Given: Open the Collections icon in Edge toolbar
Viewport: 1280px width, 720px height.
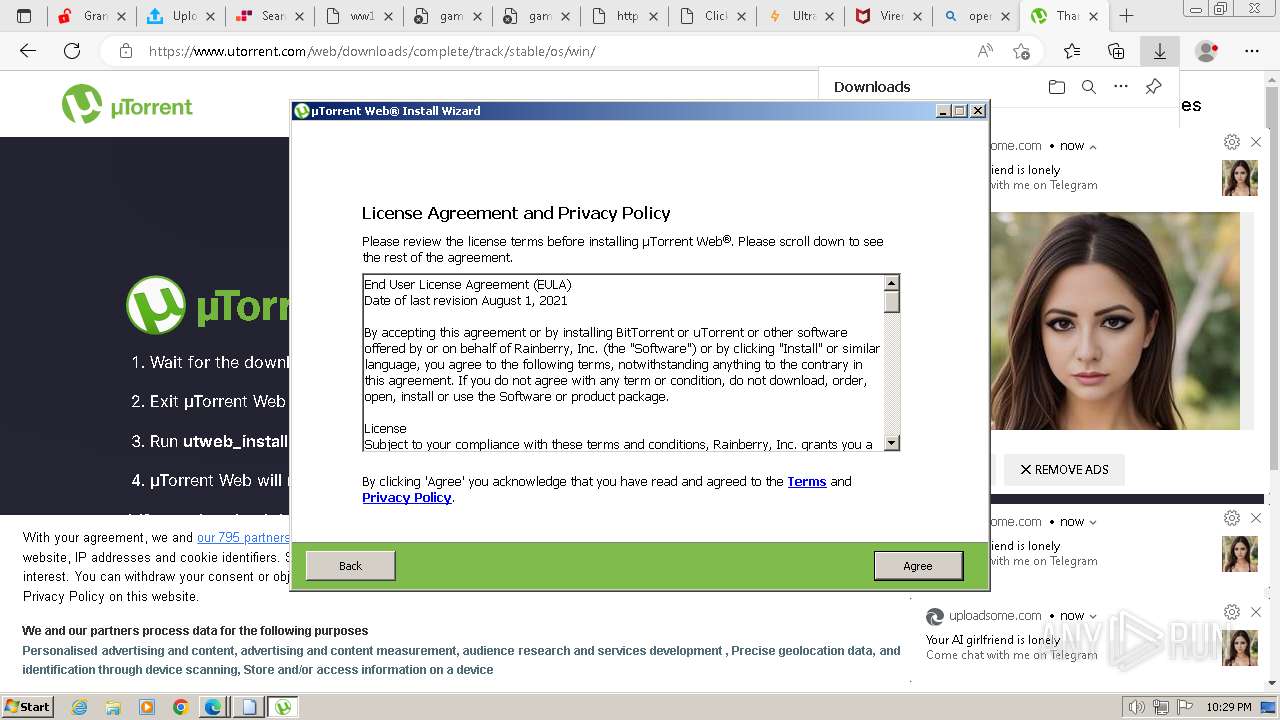Looking at the screenshot, I should point(1116,51).
